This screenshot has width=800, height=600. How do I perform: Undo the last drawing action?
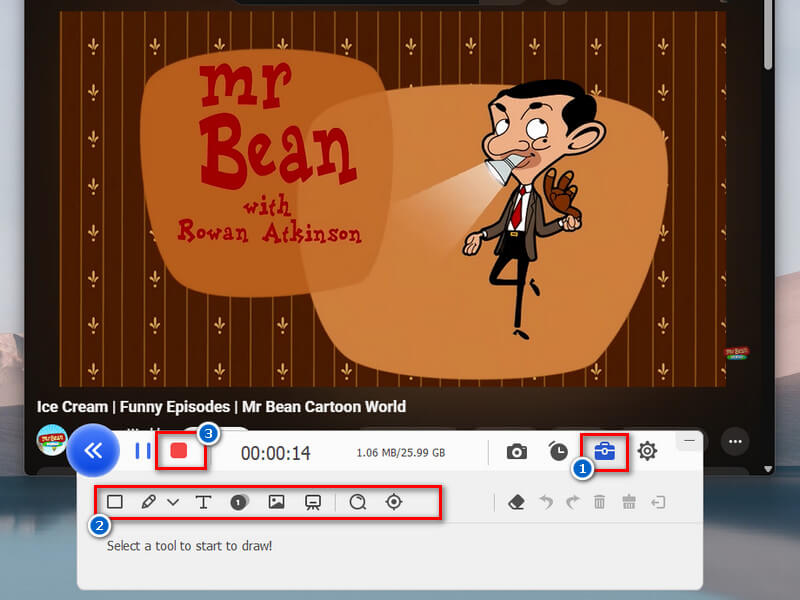[x=546, y=503]
